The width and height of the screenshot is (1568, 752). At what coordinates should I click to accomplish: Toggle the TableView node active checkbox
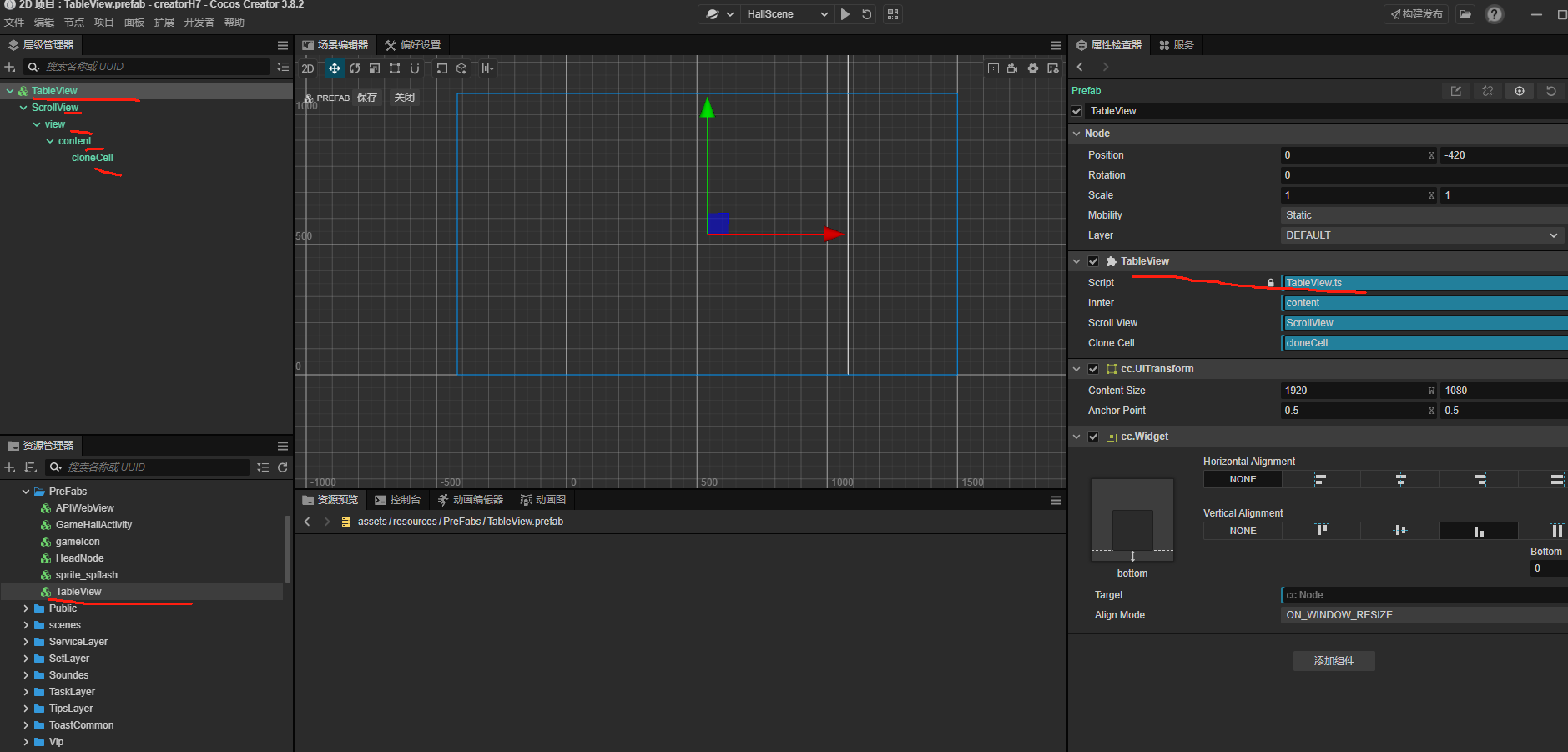click(x=1077, y=111)
